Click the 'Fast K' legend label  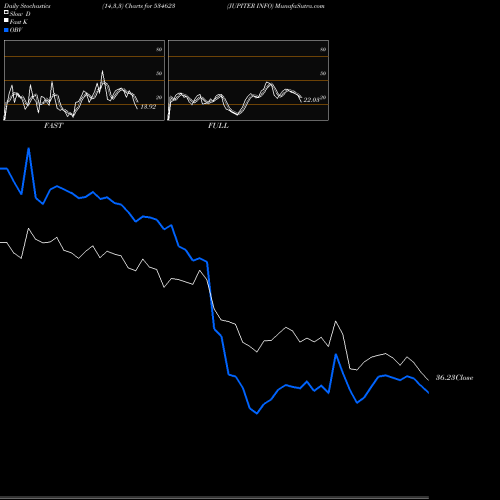pyautogui.click(x=19, y=22)
